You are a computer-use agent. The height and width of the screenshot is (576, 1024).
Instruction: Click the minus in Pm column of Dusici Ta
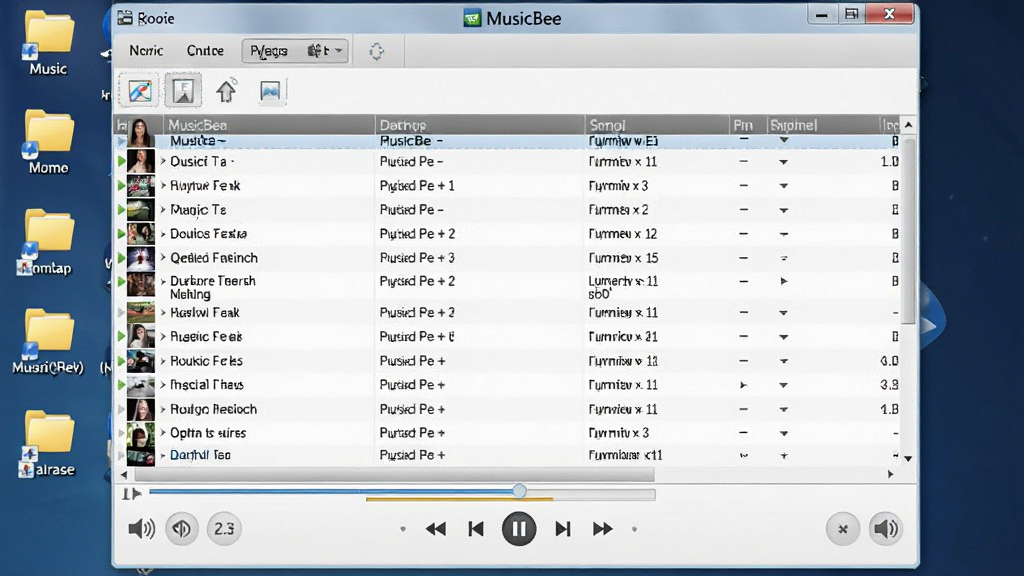pyautogui.click(x=743, y=162)
